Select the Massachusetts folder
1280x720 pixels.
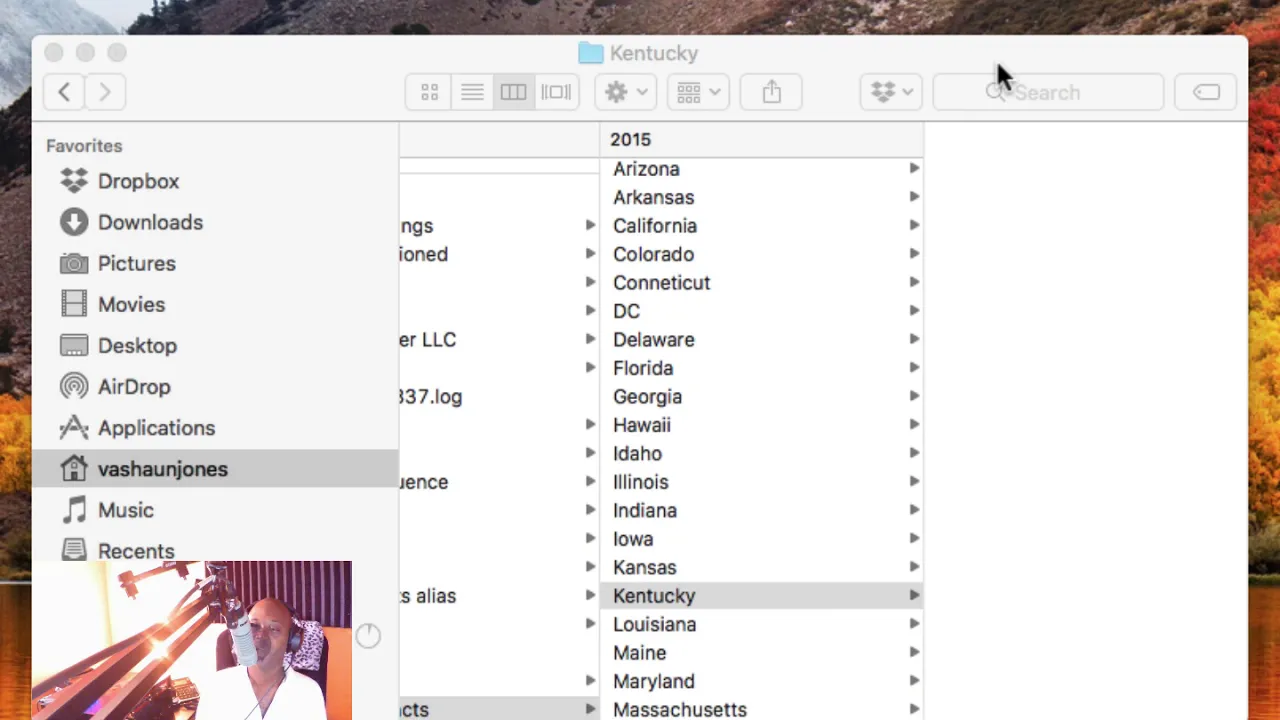pos(761,709)
